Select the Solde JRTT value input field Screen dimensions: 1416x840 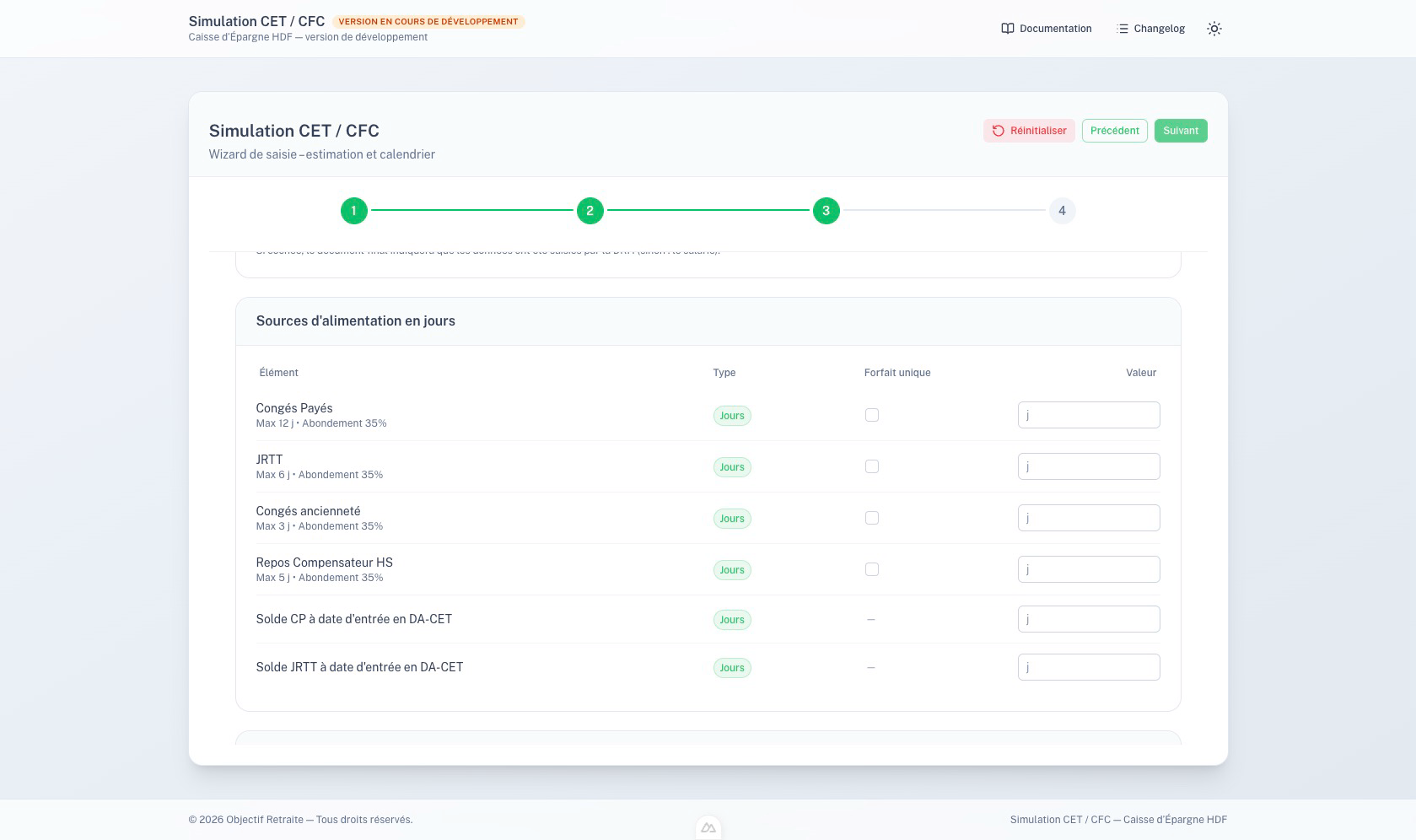point(1088,667)
